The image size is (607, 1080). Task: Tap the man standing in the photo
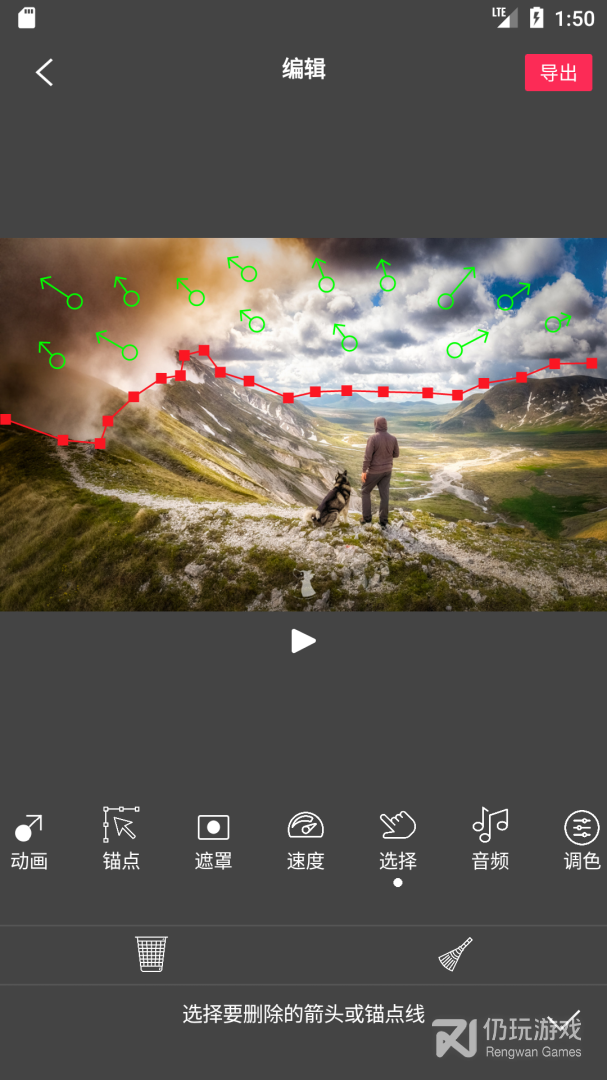tap(378, 470)
